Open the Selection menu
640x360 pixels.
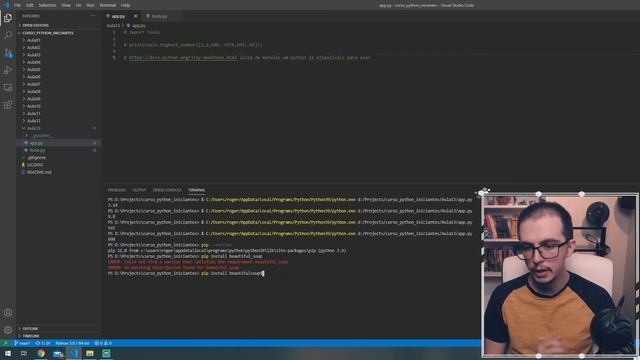pos(47,5)
